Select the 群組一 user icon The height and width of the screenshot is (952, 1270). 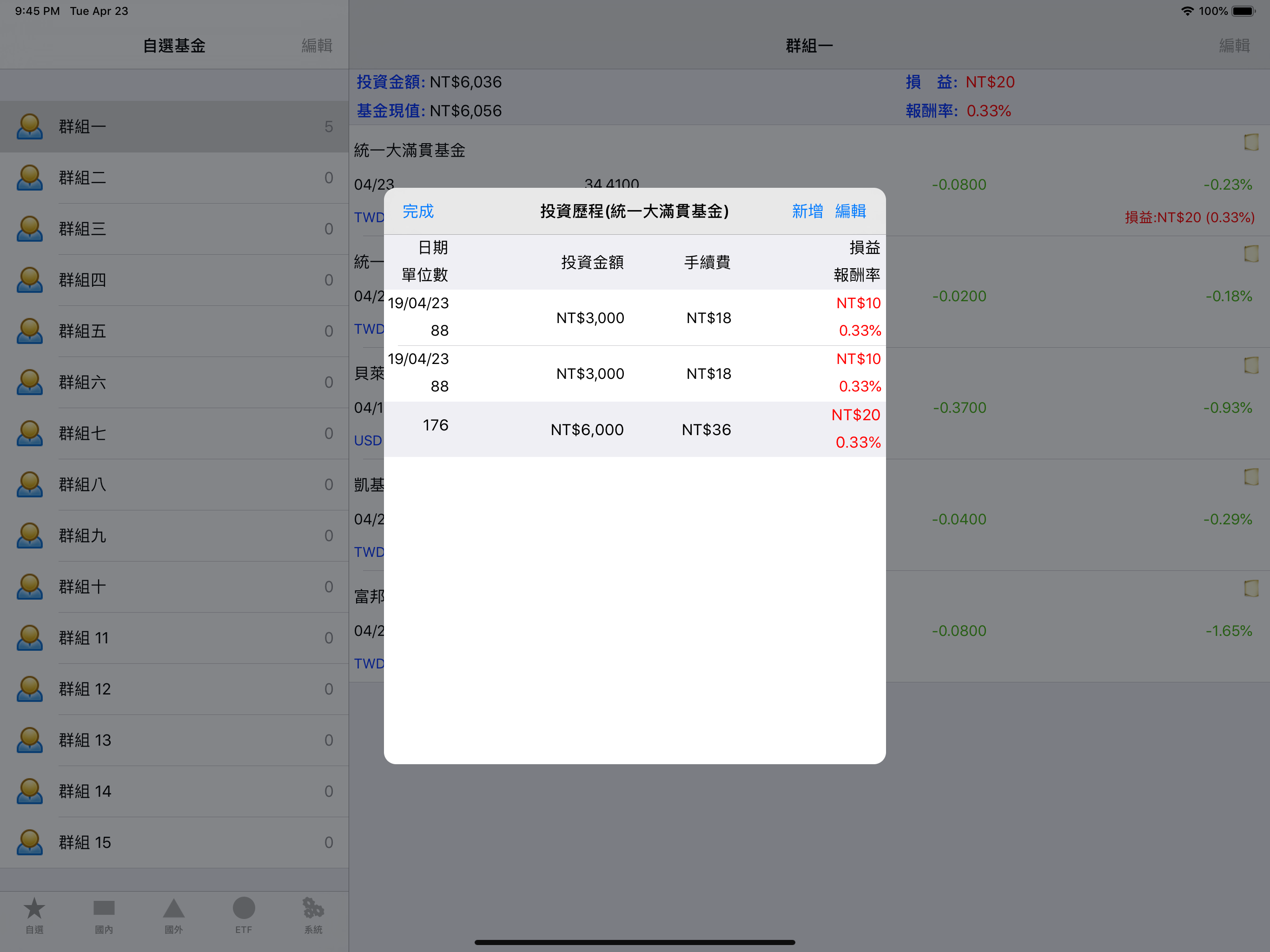click(x=30, y=126)
